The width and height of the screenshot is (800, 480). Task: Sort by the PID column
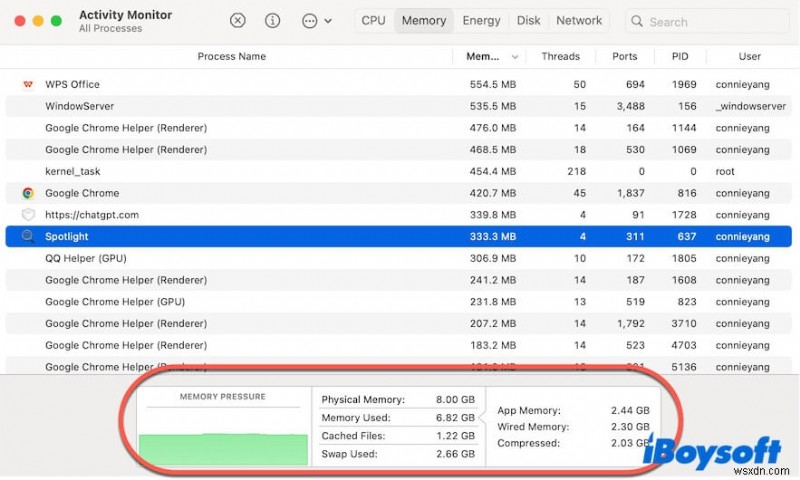coord(680,56)
